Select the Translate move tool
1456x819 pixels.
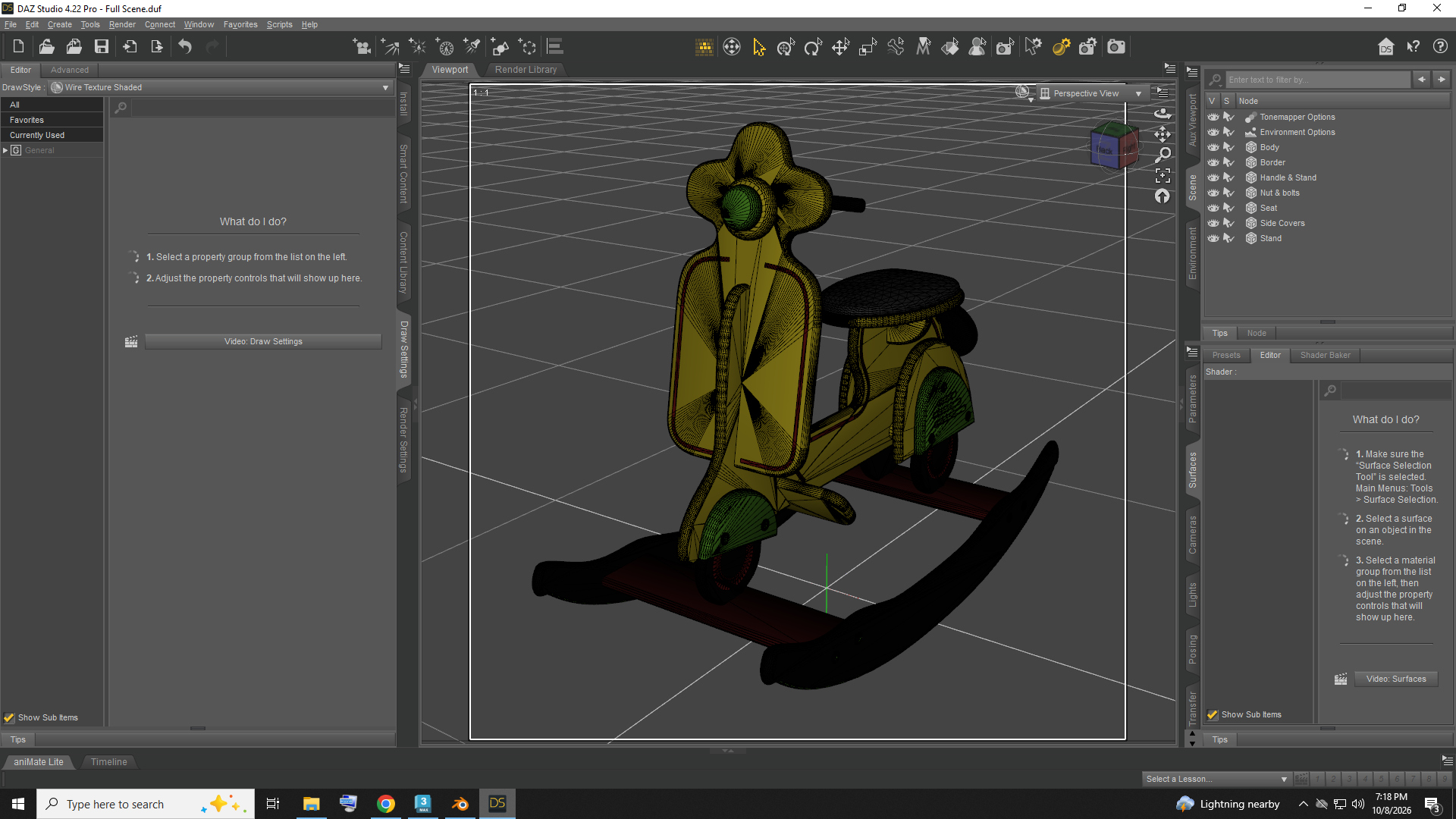click(x=840, y=47)
